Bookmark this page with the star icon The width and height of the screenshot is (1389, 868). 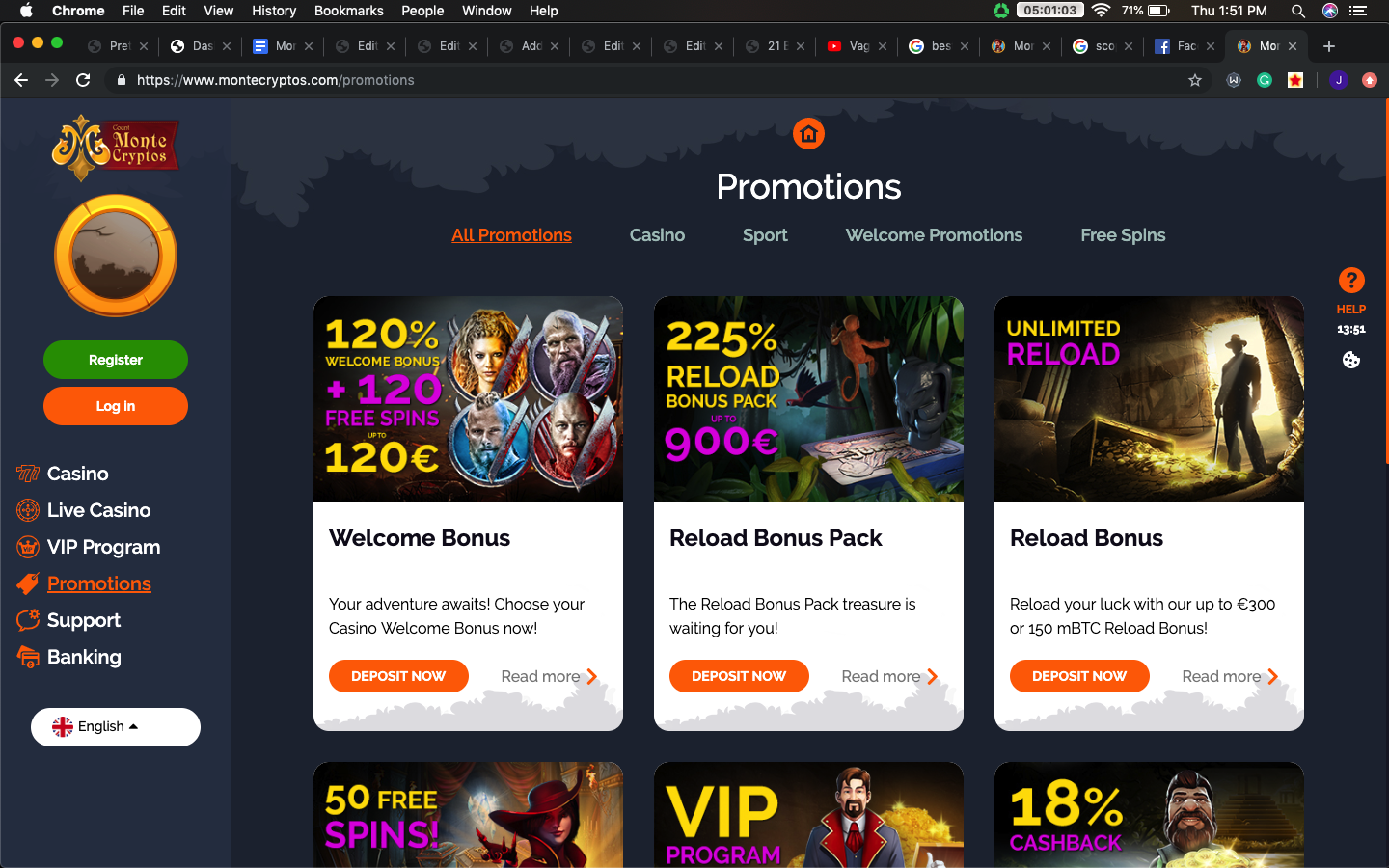(x=1195, y=80)
